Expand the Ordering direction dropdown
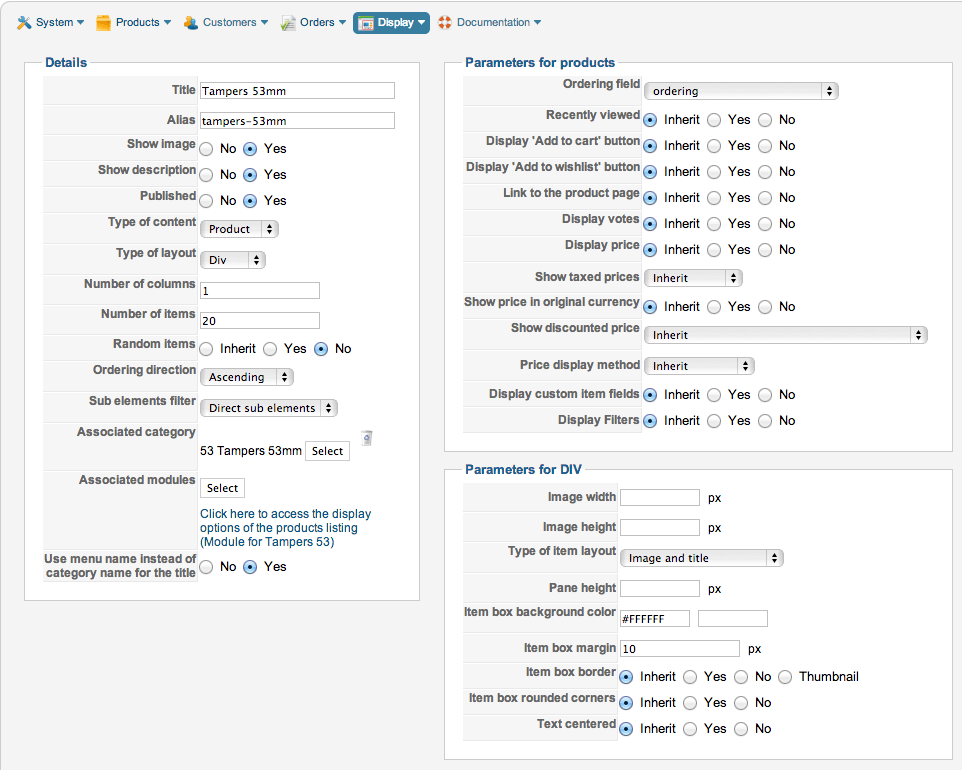Viewport: 962px width, 770px height. pos(246,377)
